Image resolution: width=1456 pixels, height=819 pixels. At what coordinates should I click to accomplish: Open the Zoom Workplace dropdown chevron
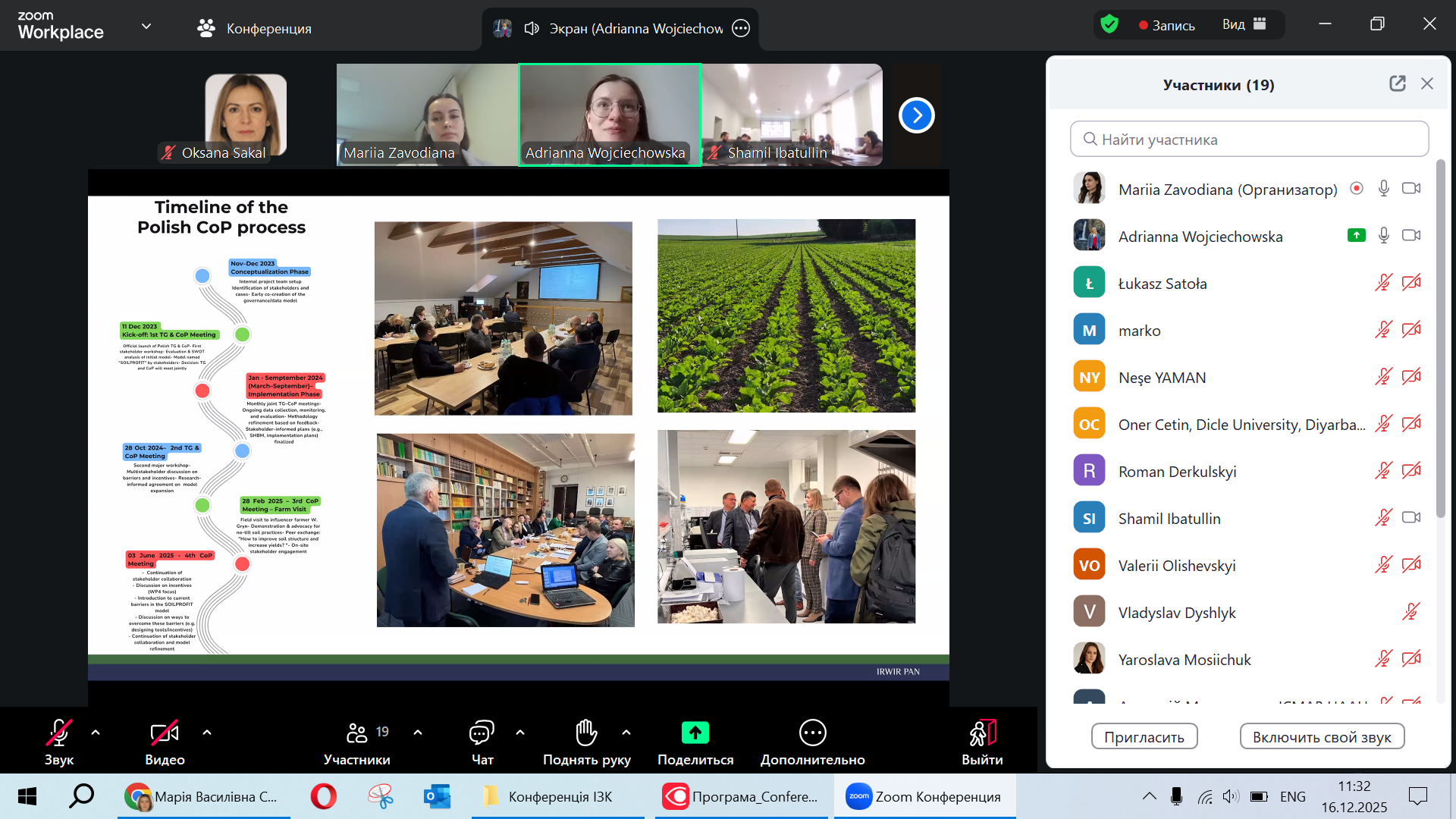tap(146, 27)
